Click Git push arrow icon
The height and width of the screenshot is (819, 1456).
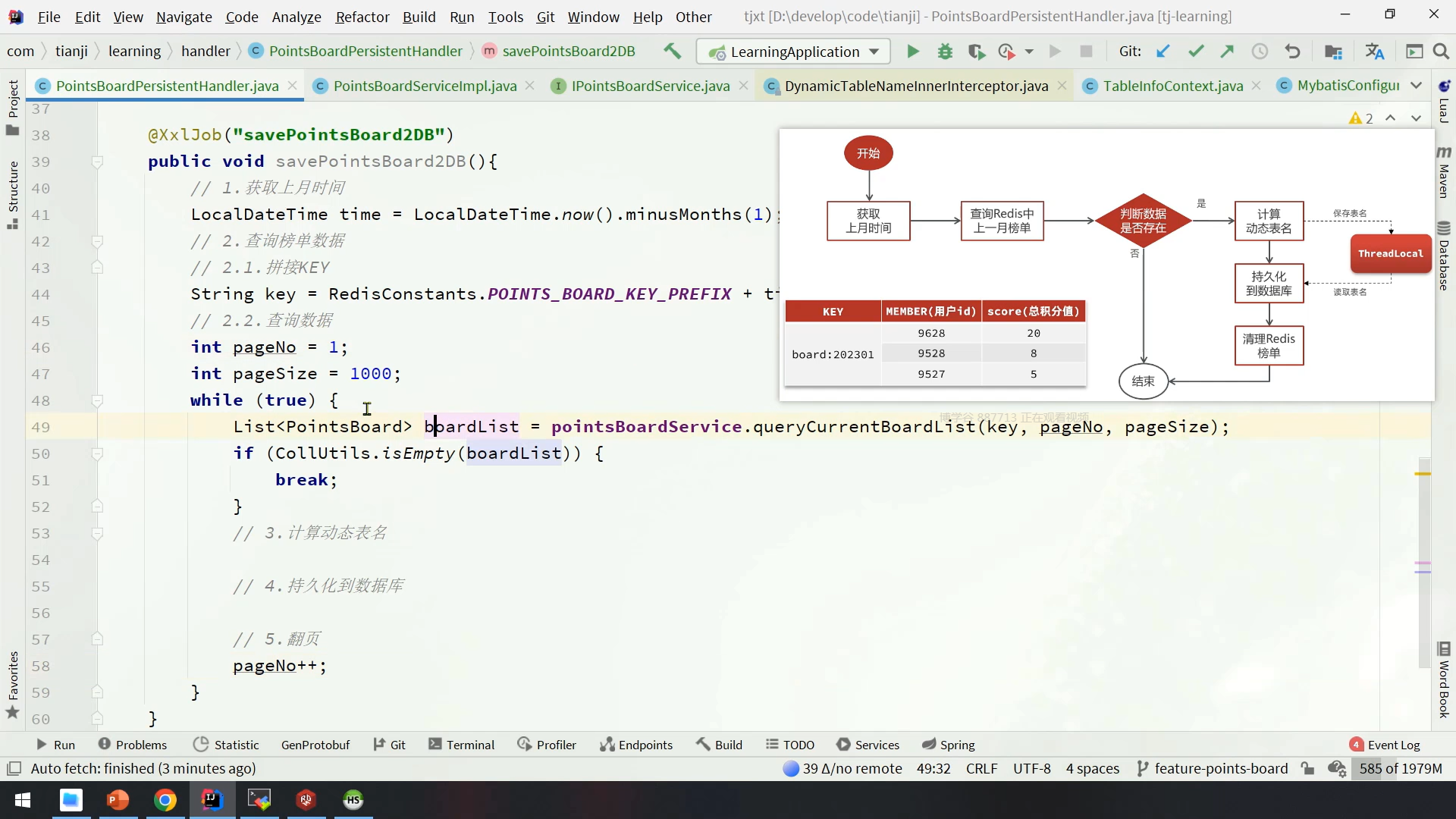(1227, 52)
